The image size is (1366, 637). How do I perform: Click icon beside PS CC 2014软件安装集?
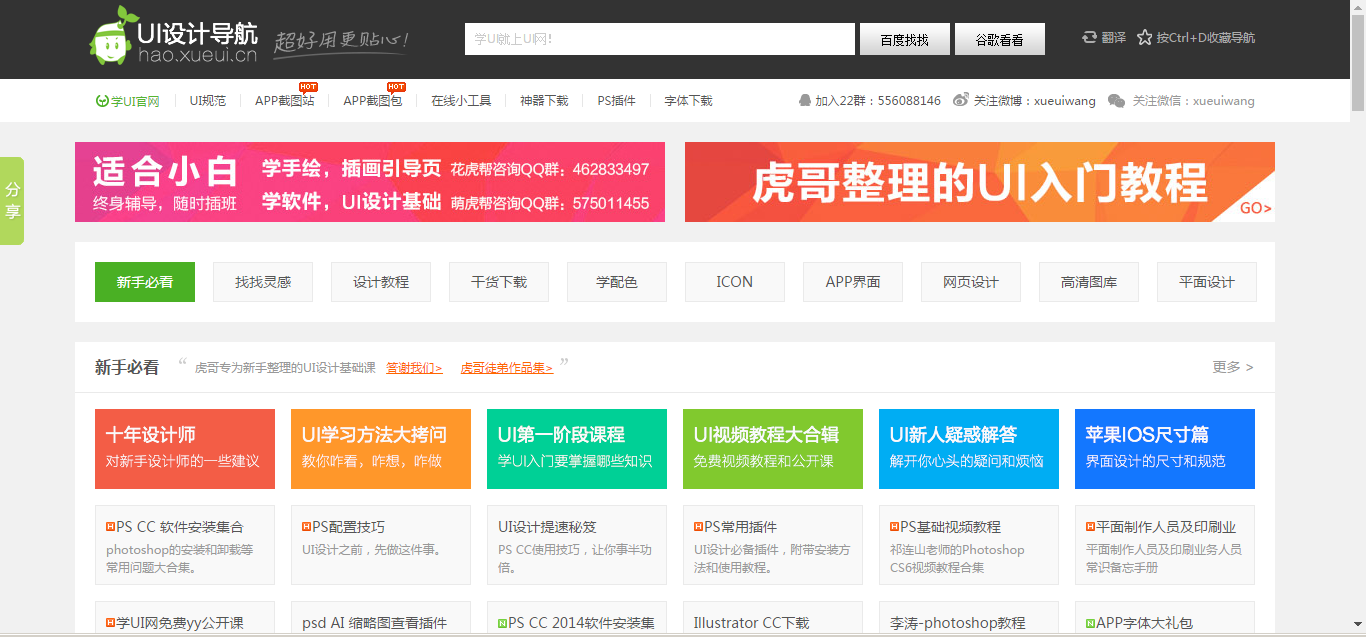pos(503,622)
